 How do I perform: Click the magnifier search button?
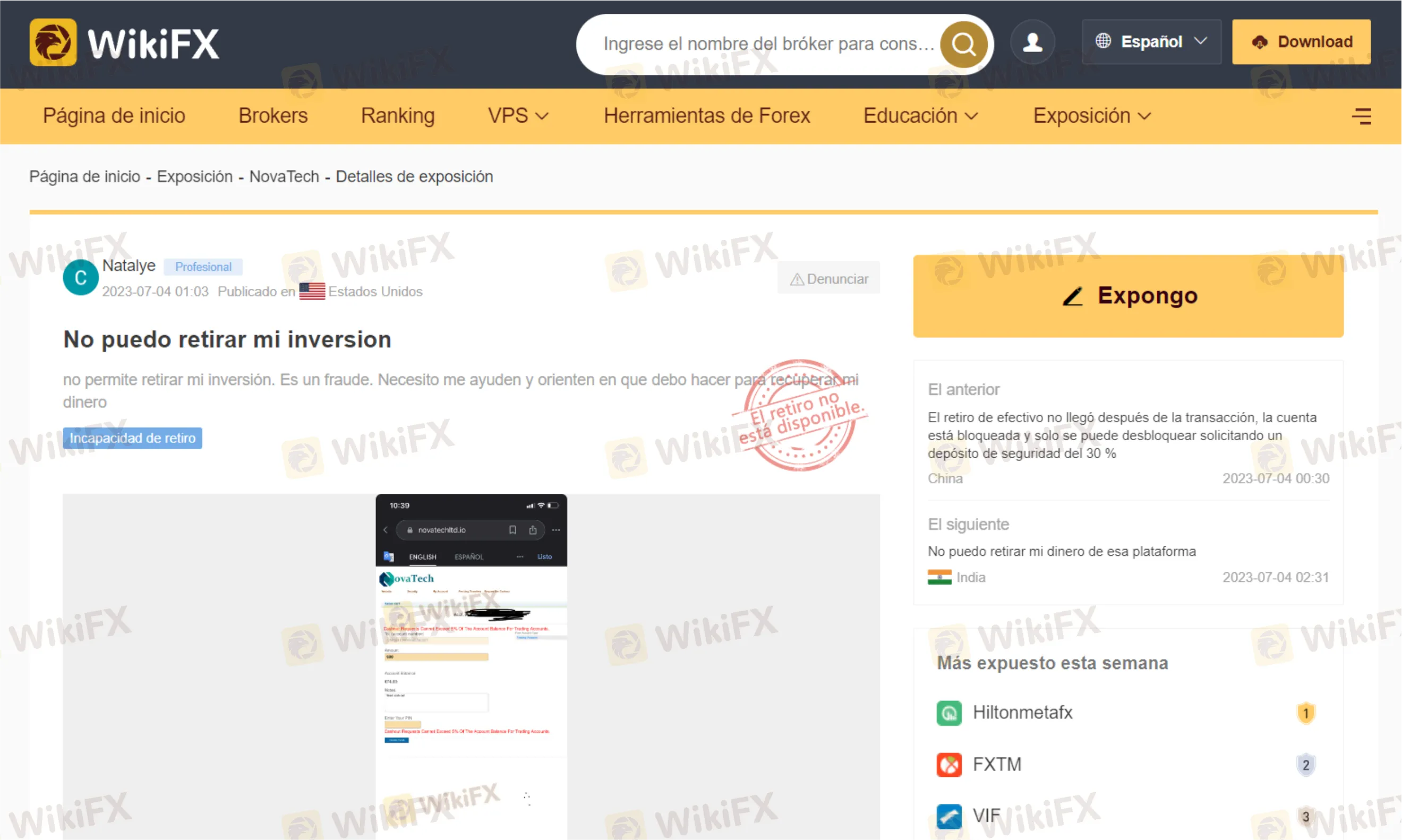point(963,44)
